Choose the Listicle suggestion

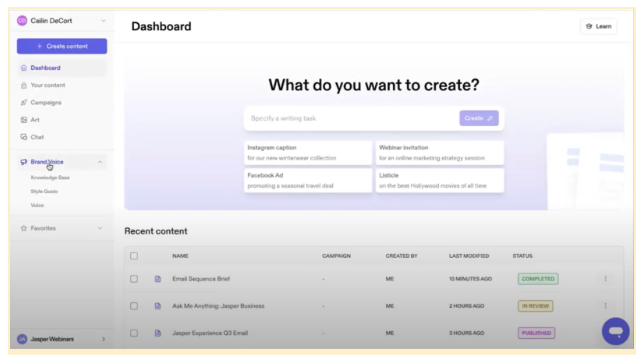click(440, 180)
